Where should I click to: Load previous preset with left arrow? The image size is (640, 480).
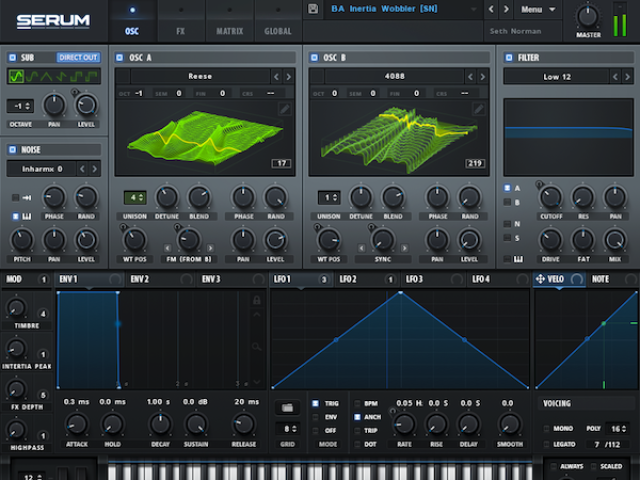[x=491, y=9]
